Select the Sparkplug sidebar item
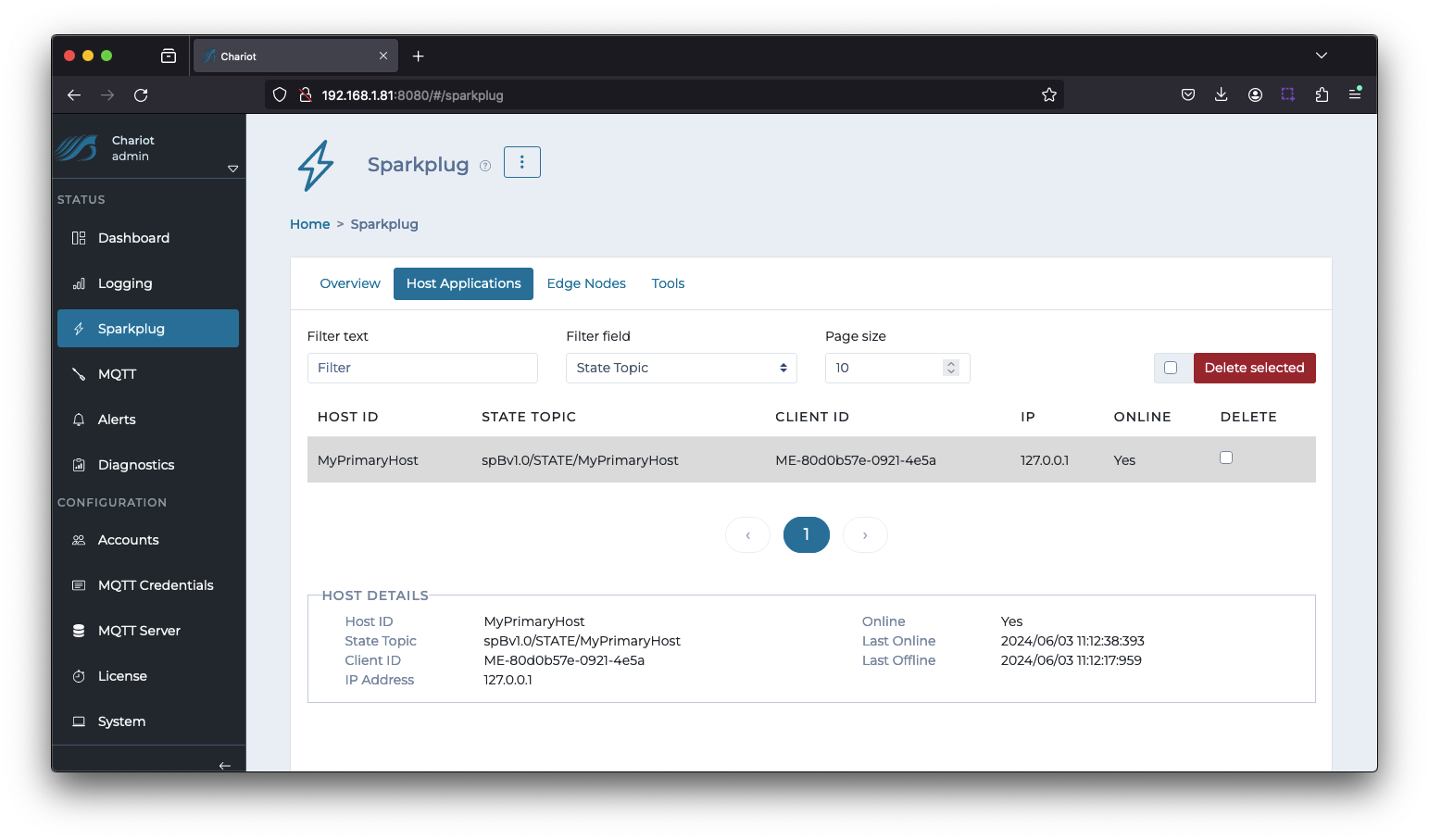1429x840 pixels. 148,329
